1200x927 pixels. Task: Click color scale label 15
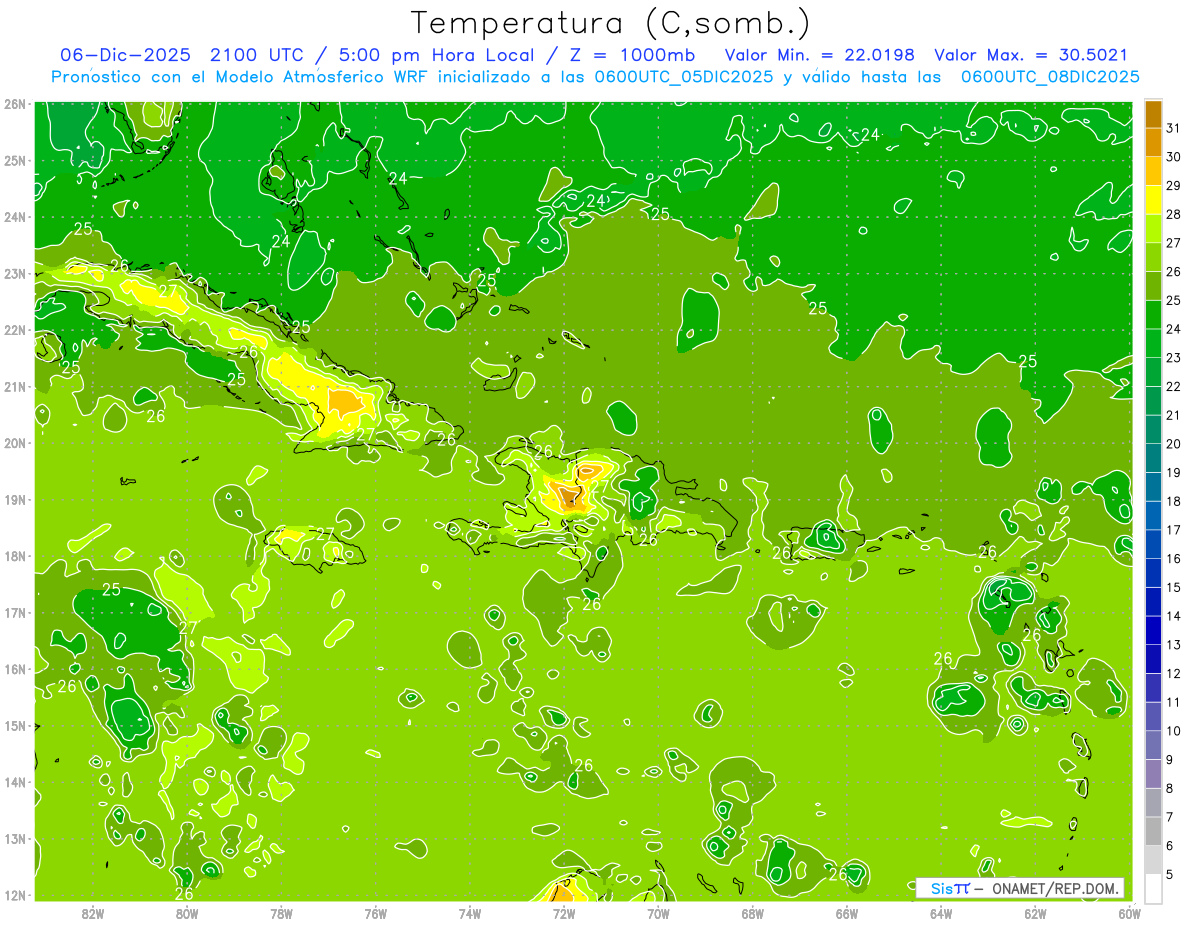(1174, 587)
